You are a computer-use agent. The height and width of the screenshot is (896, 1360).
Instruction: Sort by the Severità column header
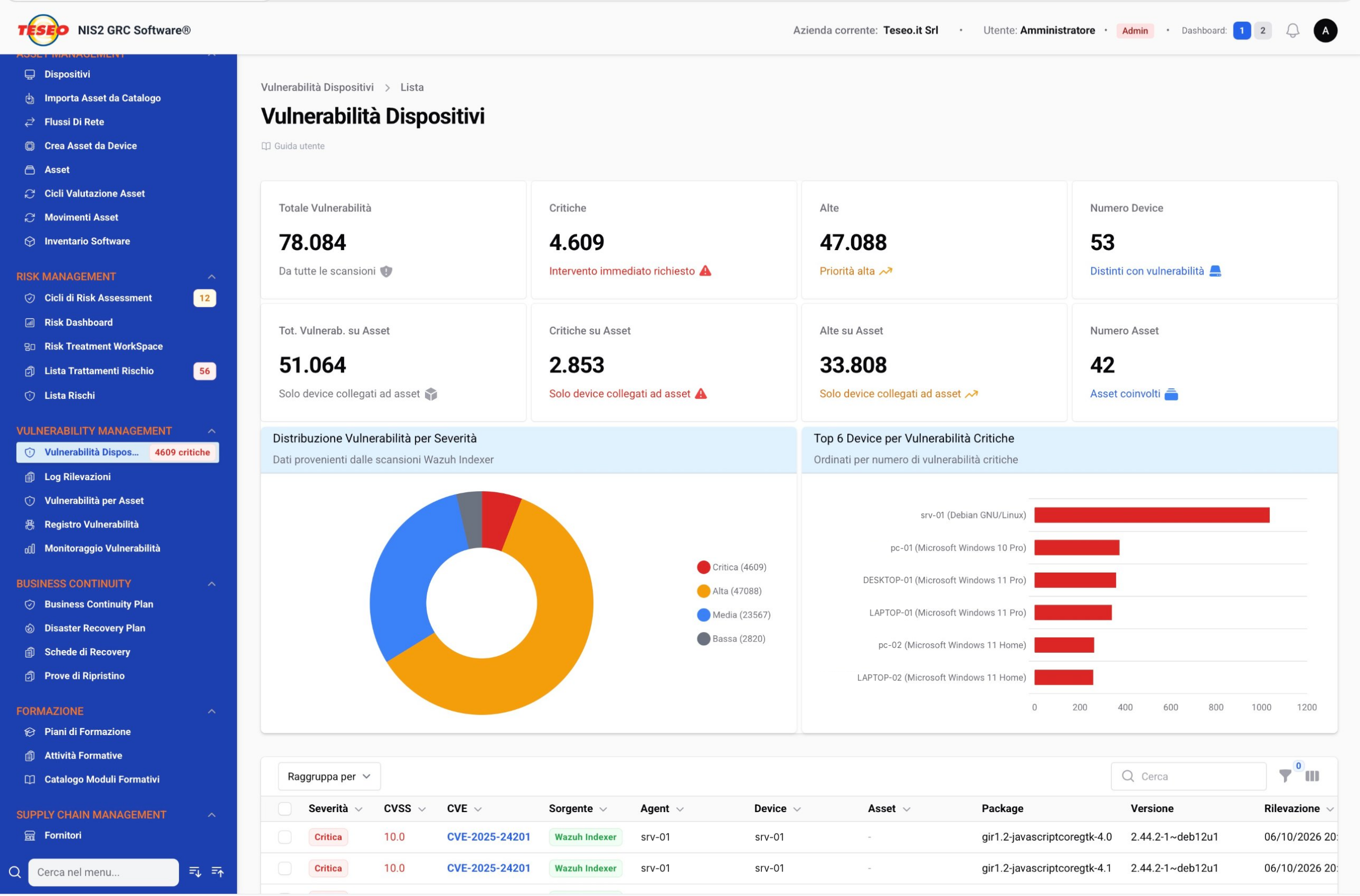tap(335, 808)
